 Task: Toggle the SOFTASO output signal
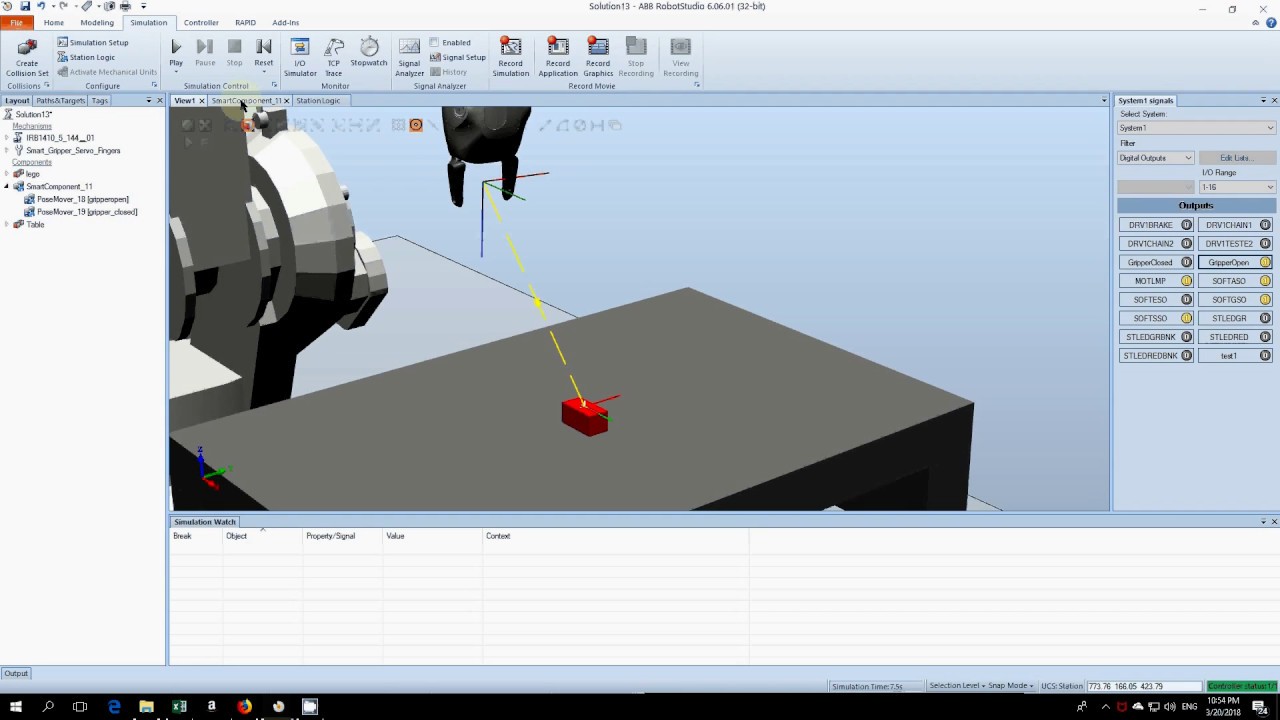coord(1235,281)
